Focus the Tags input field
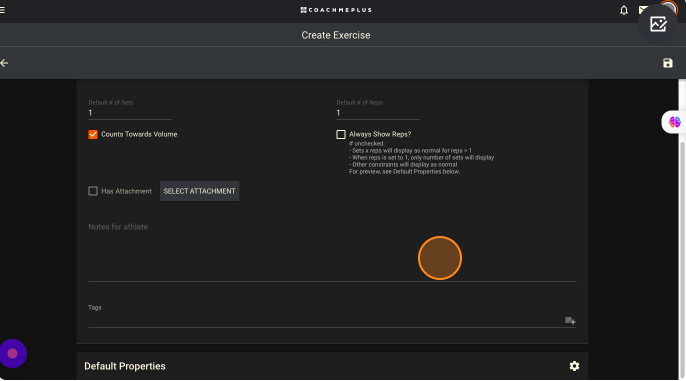 tap(325, 321)
